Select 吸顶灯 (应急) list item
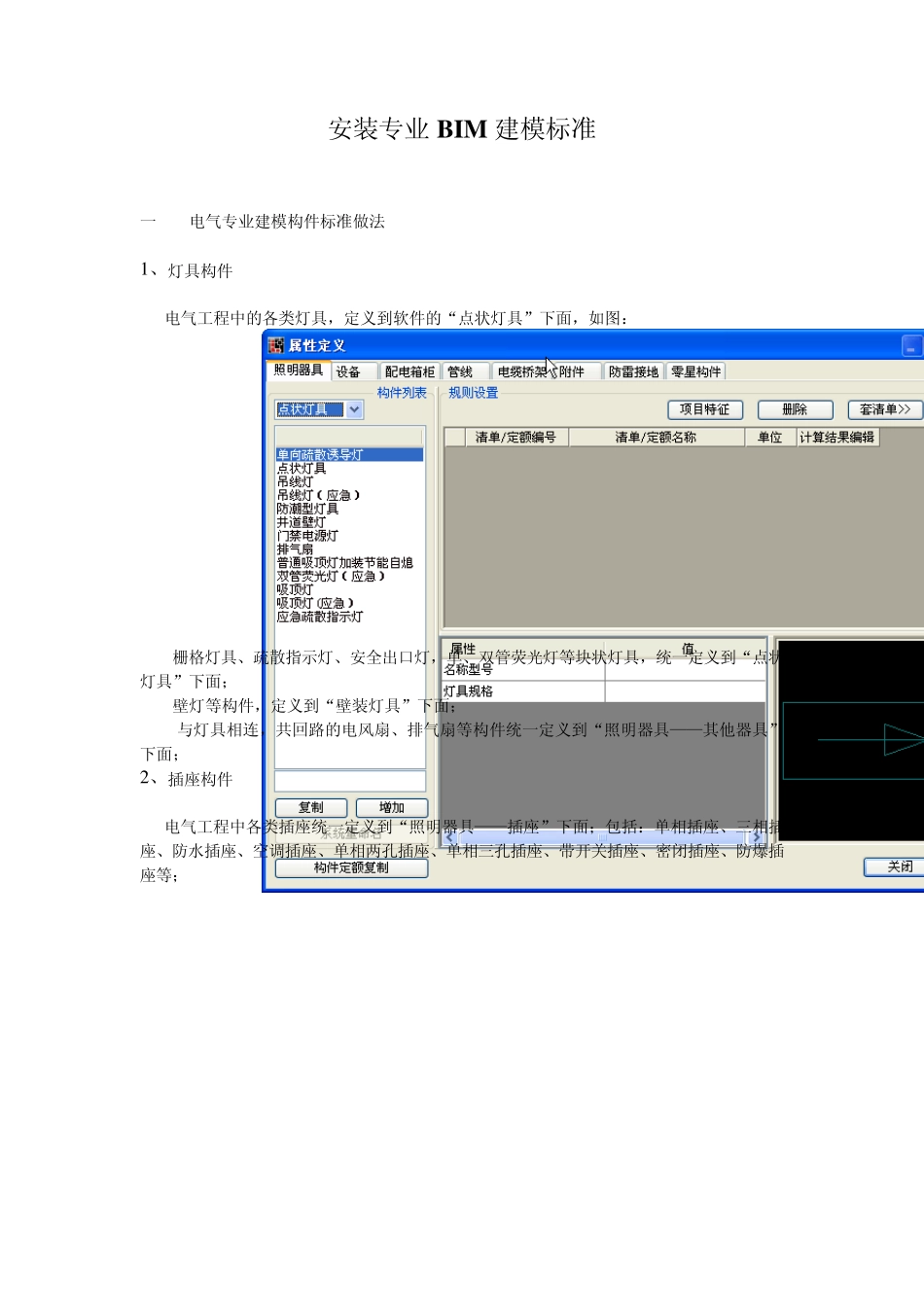This screenshot has width=924, height=1307. pos(315,603)
